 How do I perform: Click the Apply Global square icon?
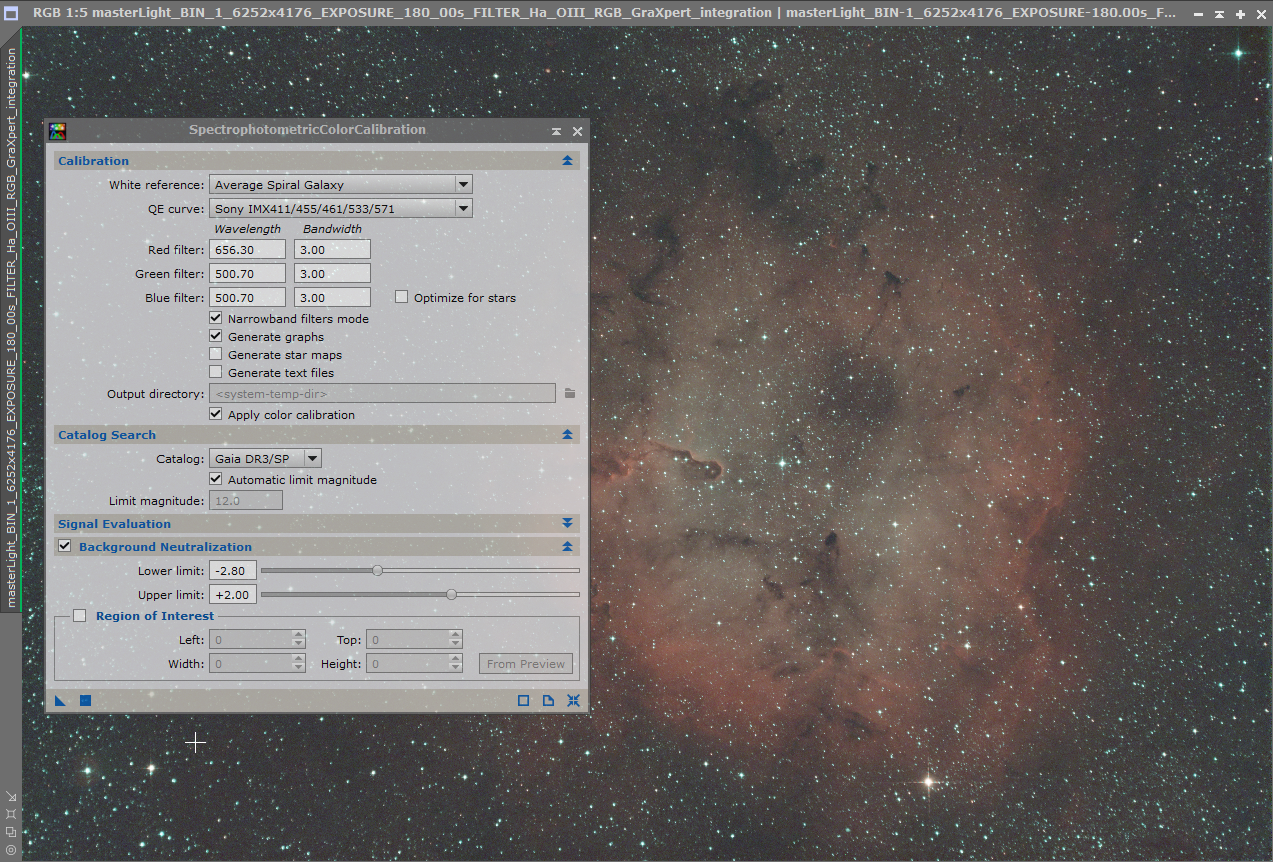pyautogui.click(x=85, y=701)
